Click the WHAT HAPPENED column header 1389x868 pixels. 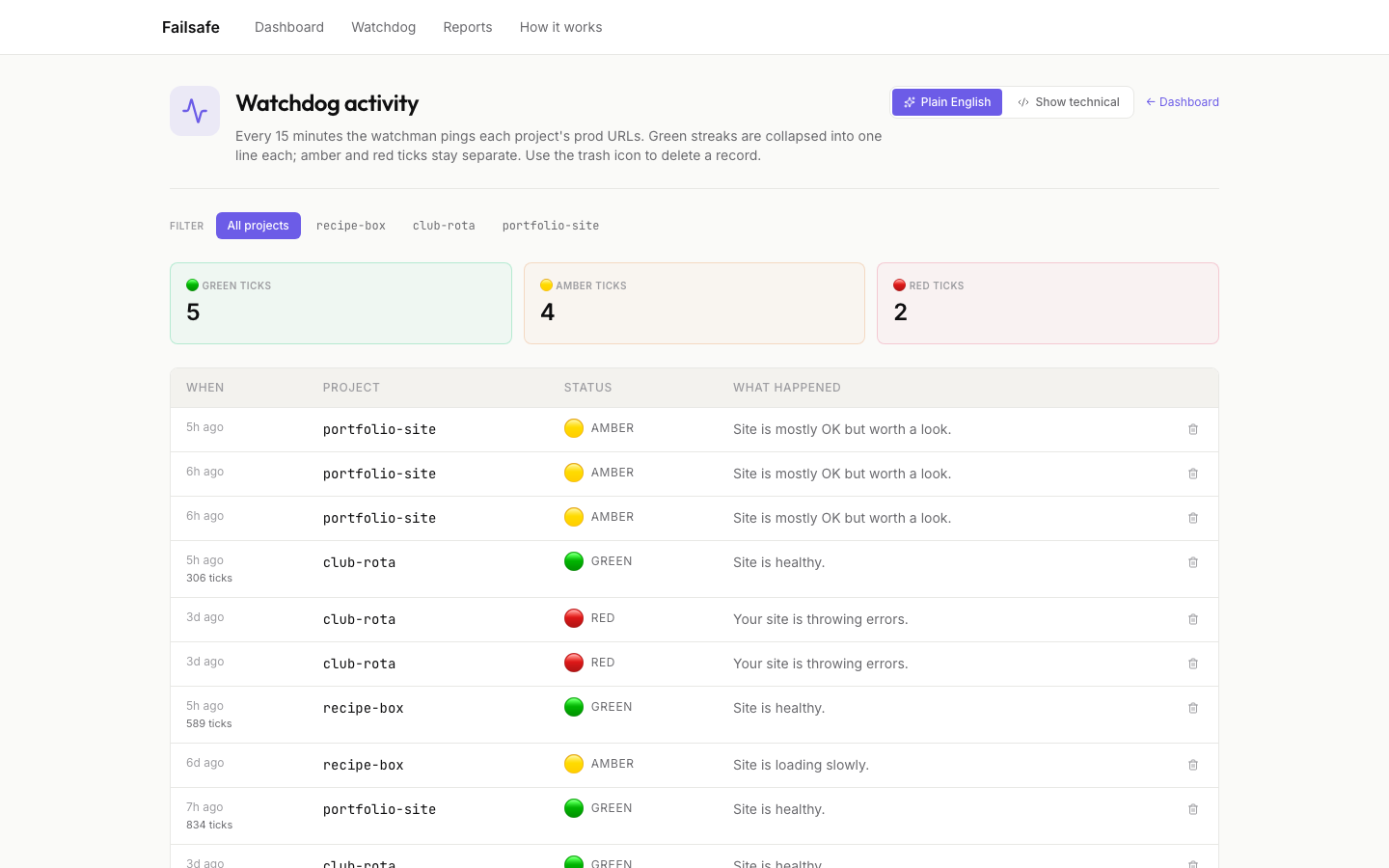point(787,388)
